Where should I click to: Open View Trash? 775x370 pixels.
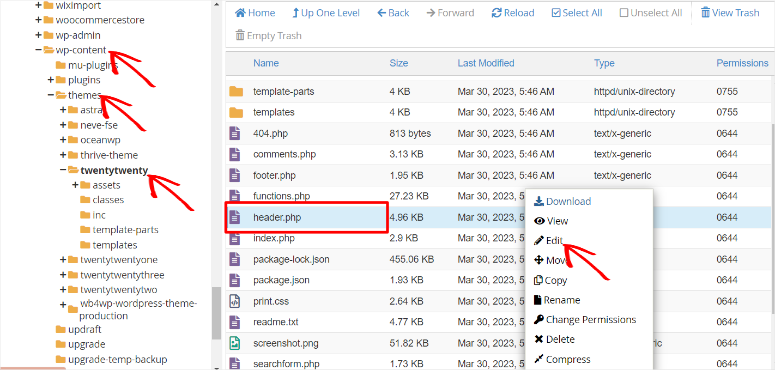(730, 13)
